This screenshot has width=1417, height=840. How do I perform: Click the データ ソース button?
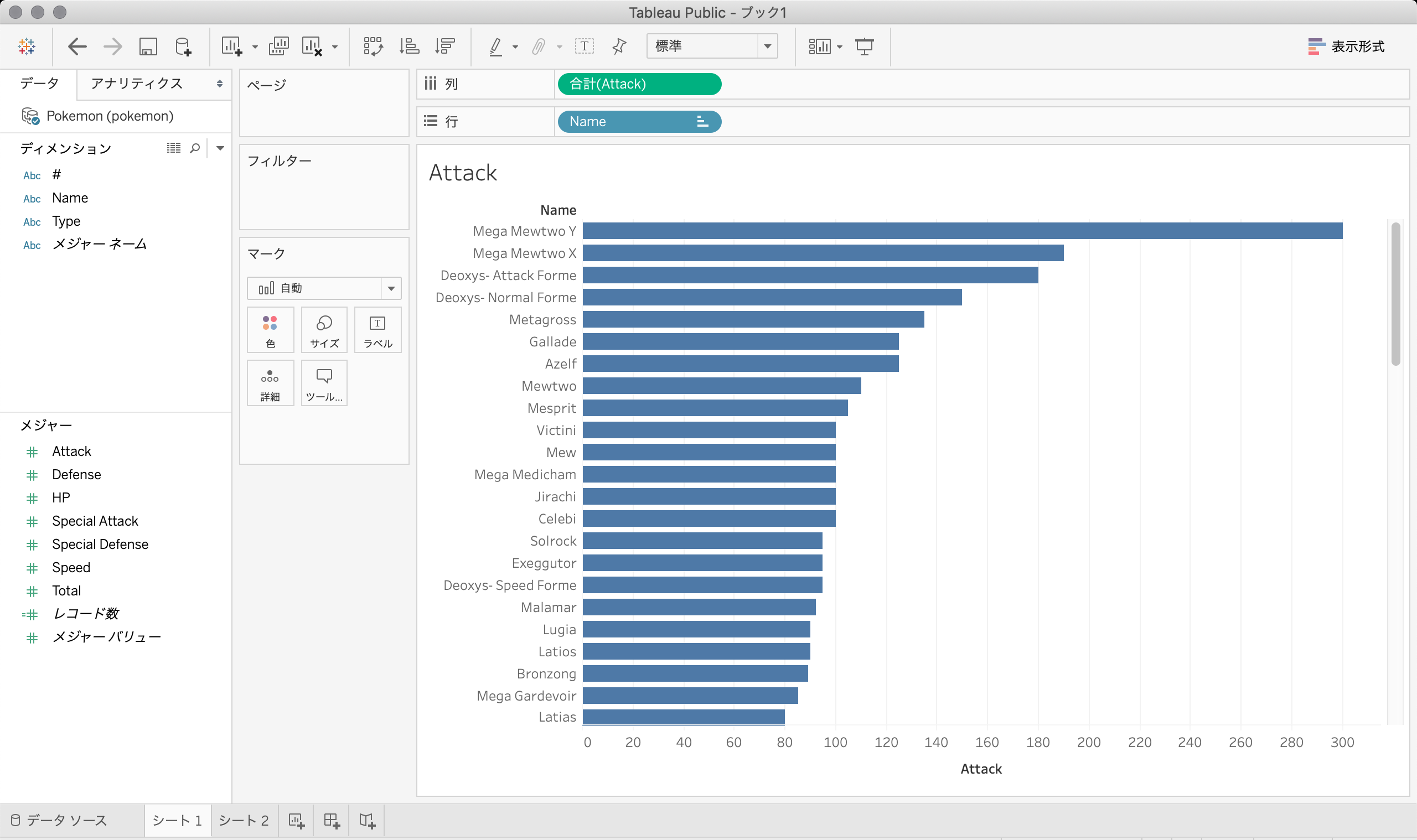[x=59, y=820]
